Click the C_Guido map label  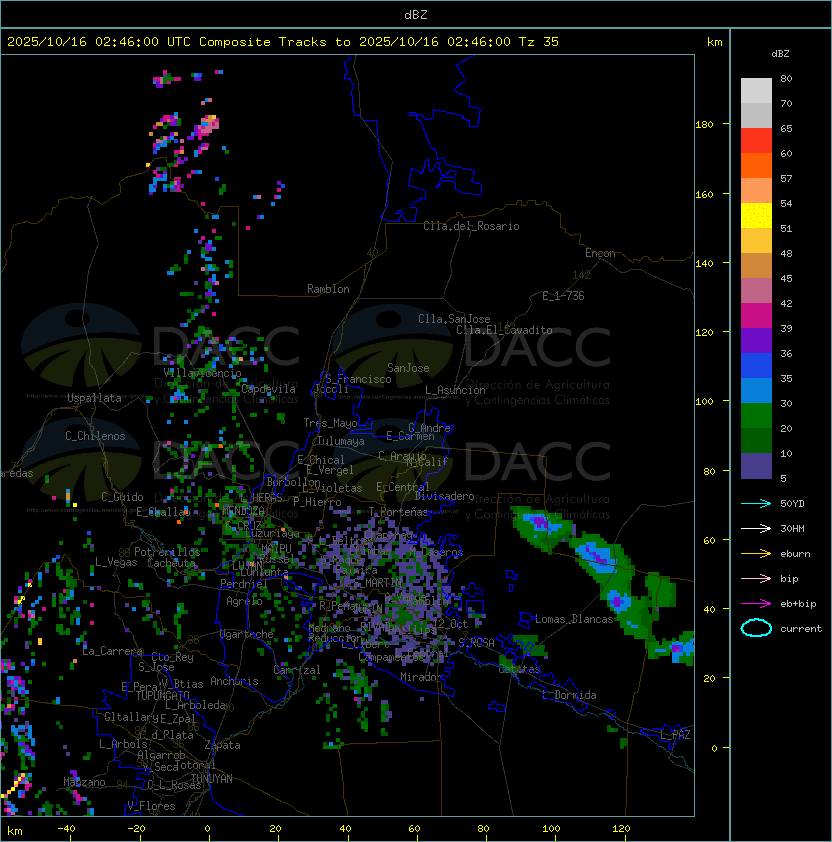click(x=122, y=497)
